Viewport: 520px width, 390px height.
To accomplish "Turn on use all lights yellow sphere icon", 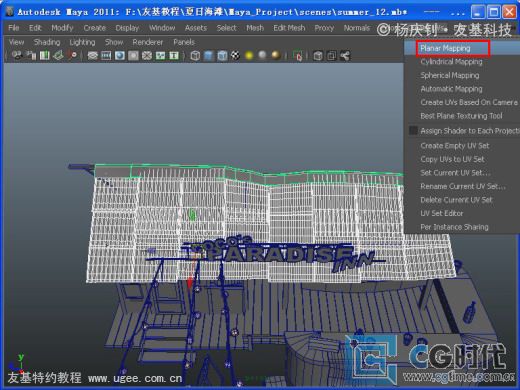I will (249, 55).
